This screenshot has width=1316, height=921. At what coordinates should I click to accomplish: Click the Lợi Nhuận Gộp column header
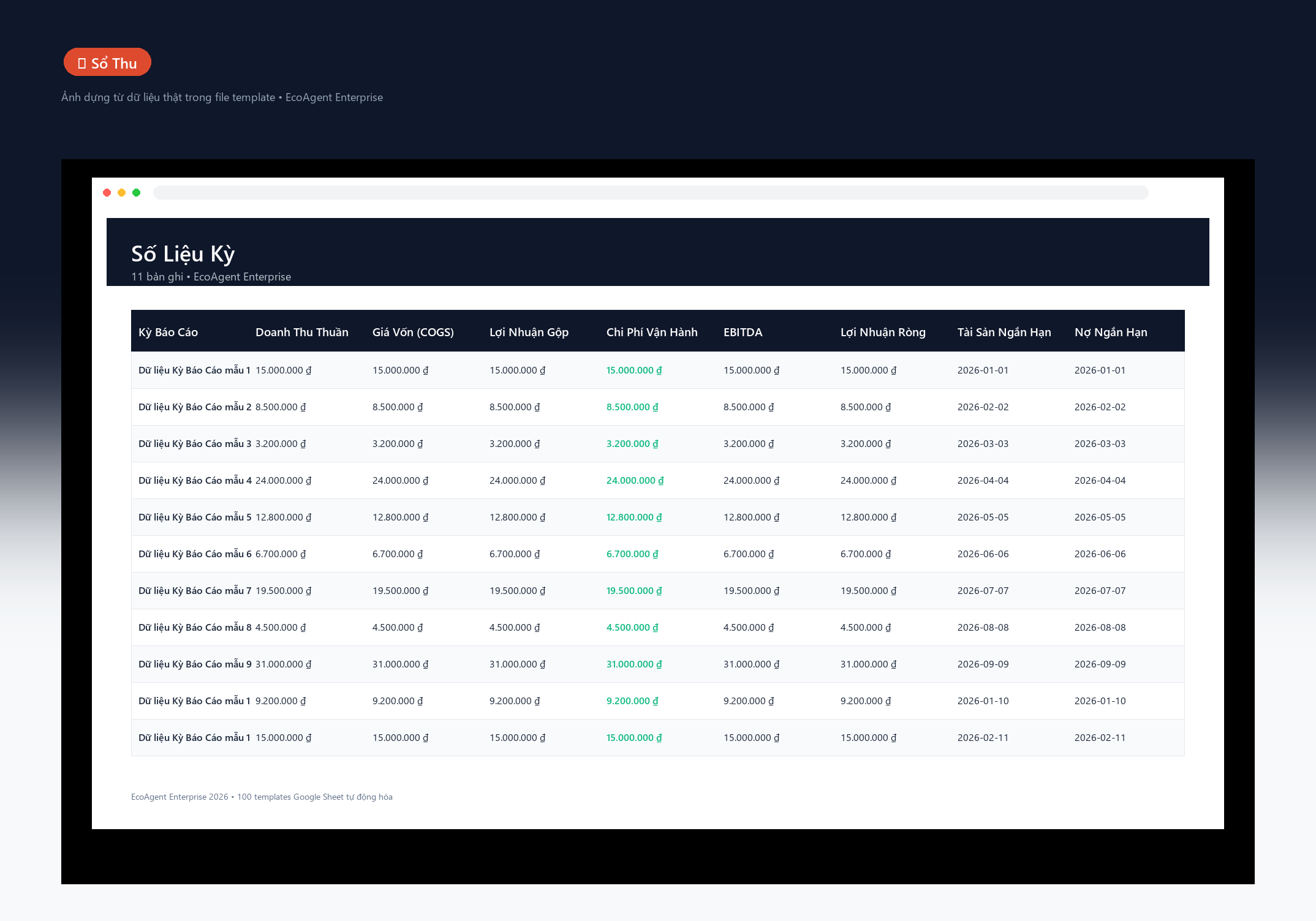[x=529, y=332]
